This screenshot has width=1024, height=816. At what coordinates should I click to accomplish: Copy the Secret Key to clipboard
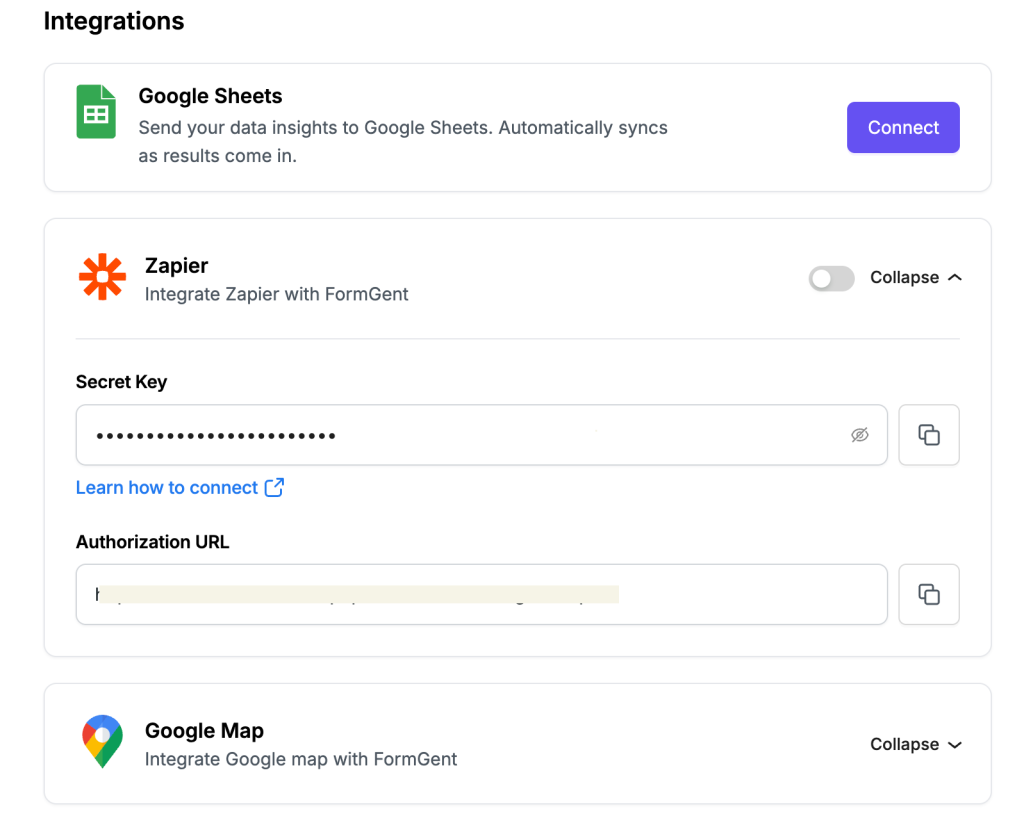pos(929,435)
